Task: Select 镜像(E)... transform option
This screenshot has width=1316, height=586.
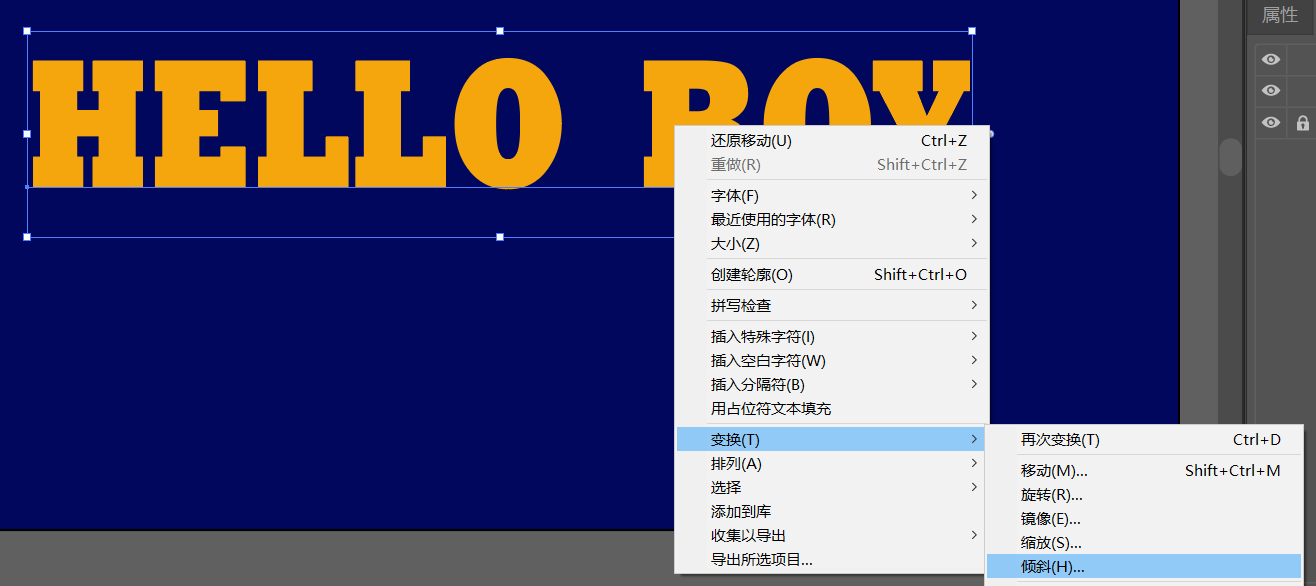Action: point(1144,519)
